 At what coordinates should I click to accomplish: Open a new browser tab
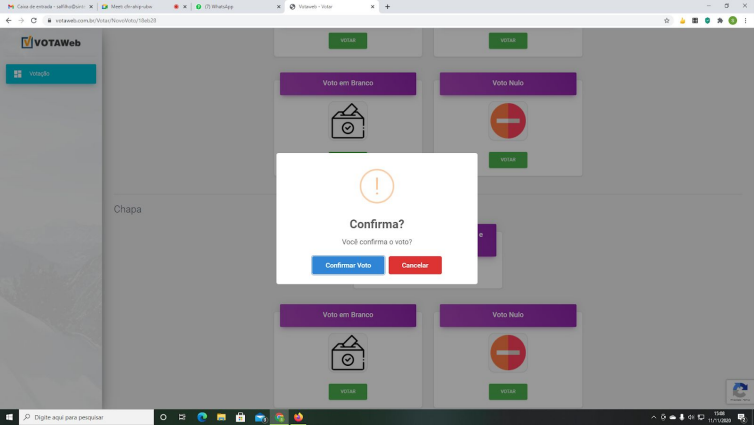tap(388, 6)
